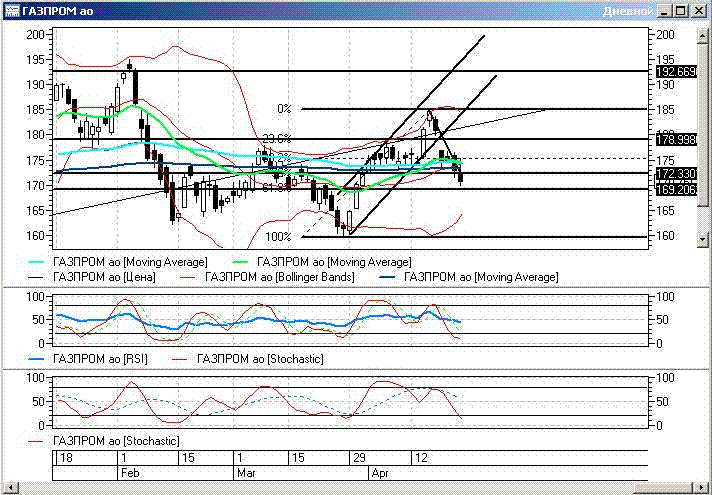Select the cyan Moving Average legend entry
This screenshot has width=712, height=495.
click(118, 262)
